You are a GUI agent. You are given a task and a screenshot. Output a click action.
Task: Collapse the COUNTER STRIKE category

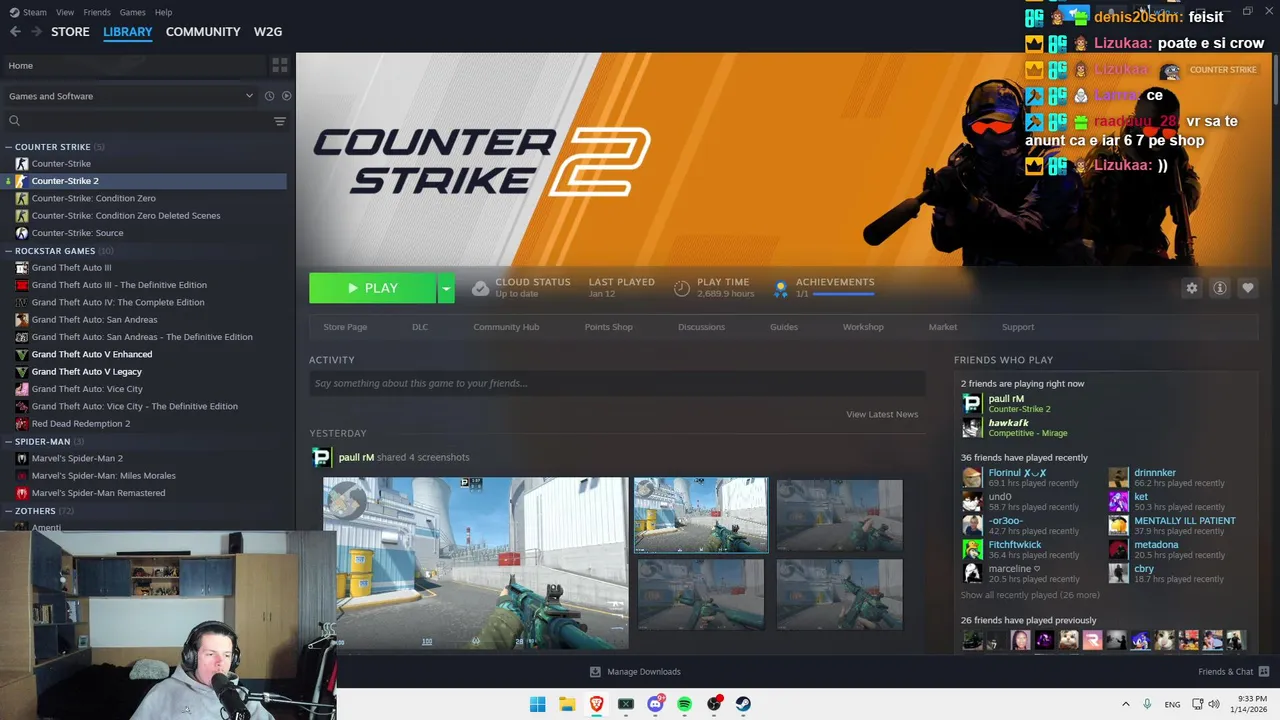(9, 147)
